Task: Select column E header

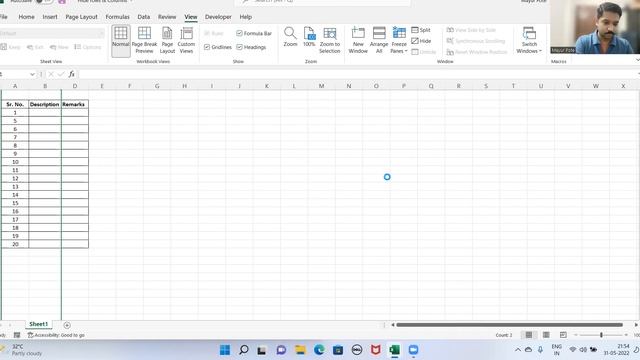Action: 102,86
